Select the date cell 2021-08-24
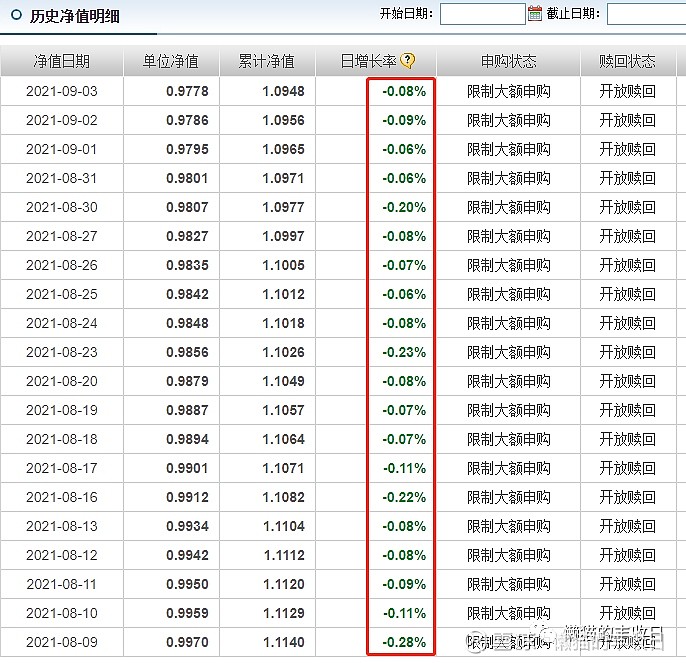686x663 pixels. (62, 323)
